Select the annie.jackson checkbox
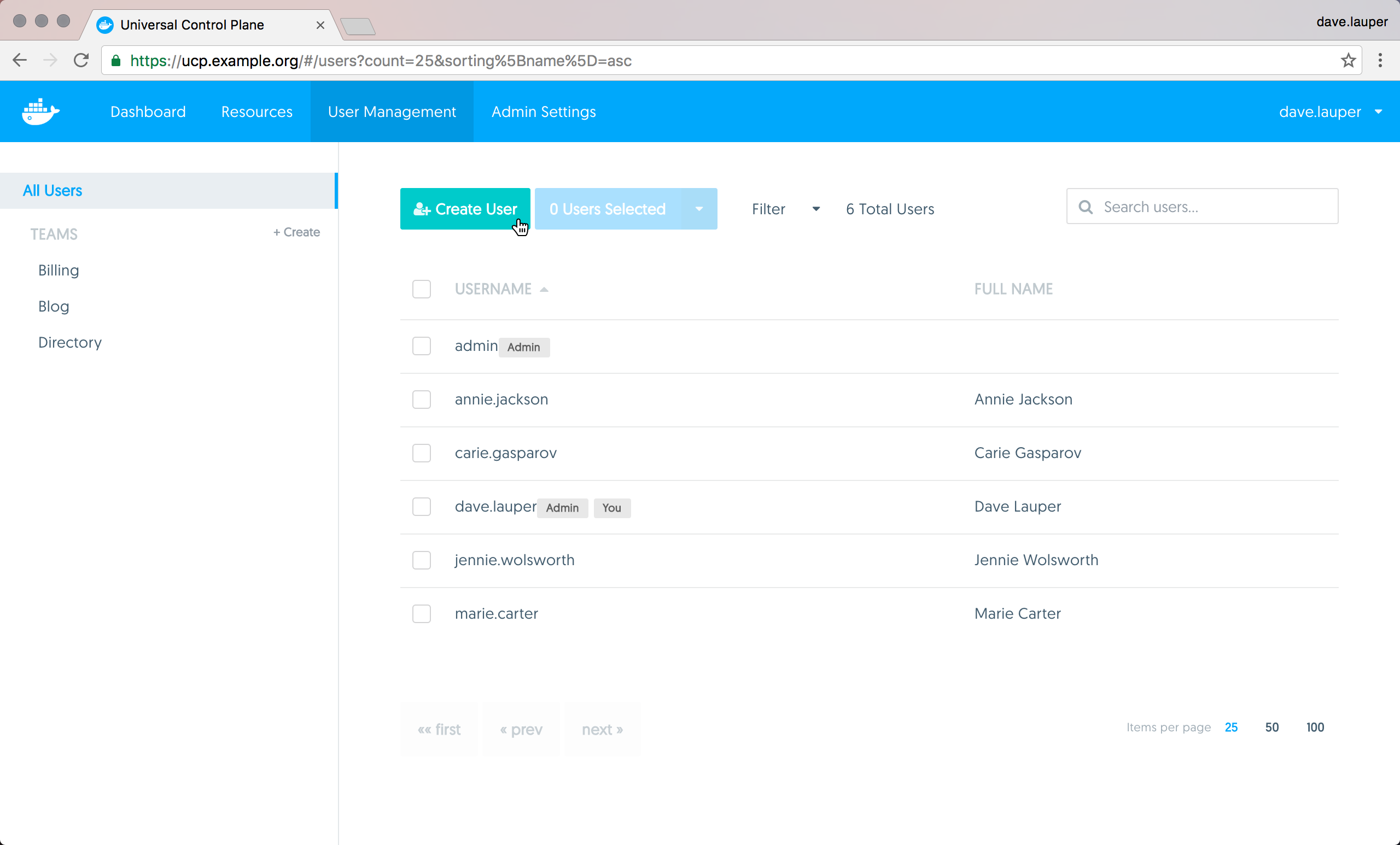 tap(421, 399)
